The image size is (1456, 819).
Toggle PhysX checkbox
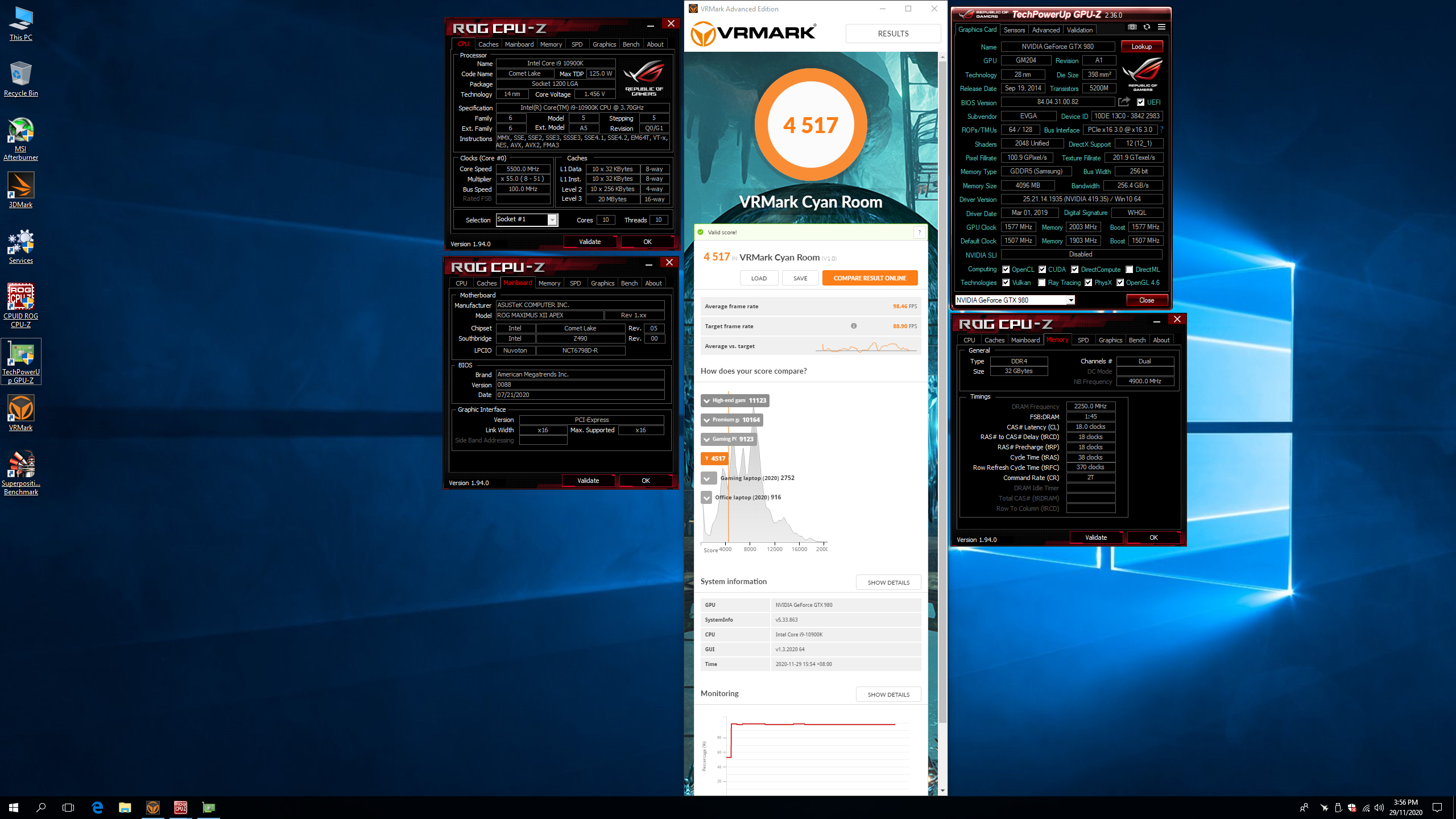1088,283
